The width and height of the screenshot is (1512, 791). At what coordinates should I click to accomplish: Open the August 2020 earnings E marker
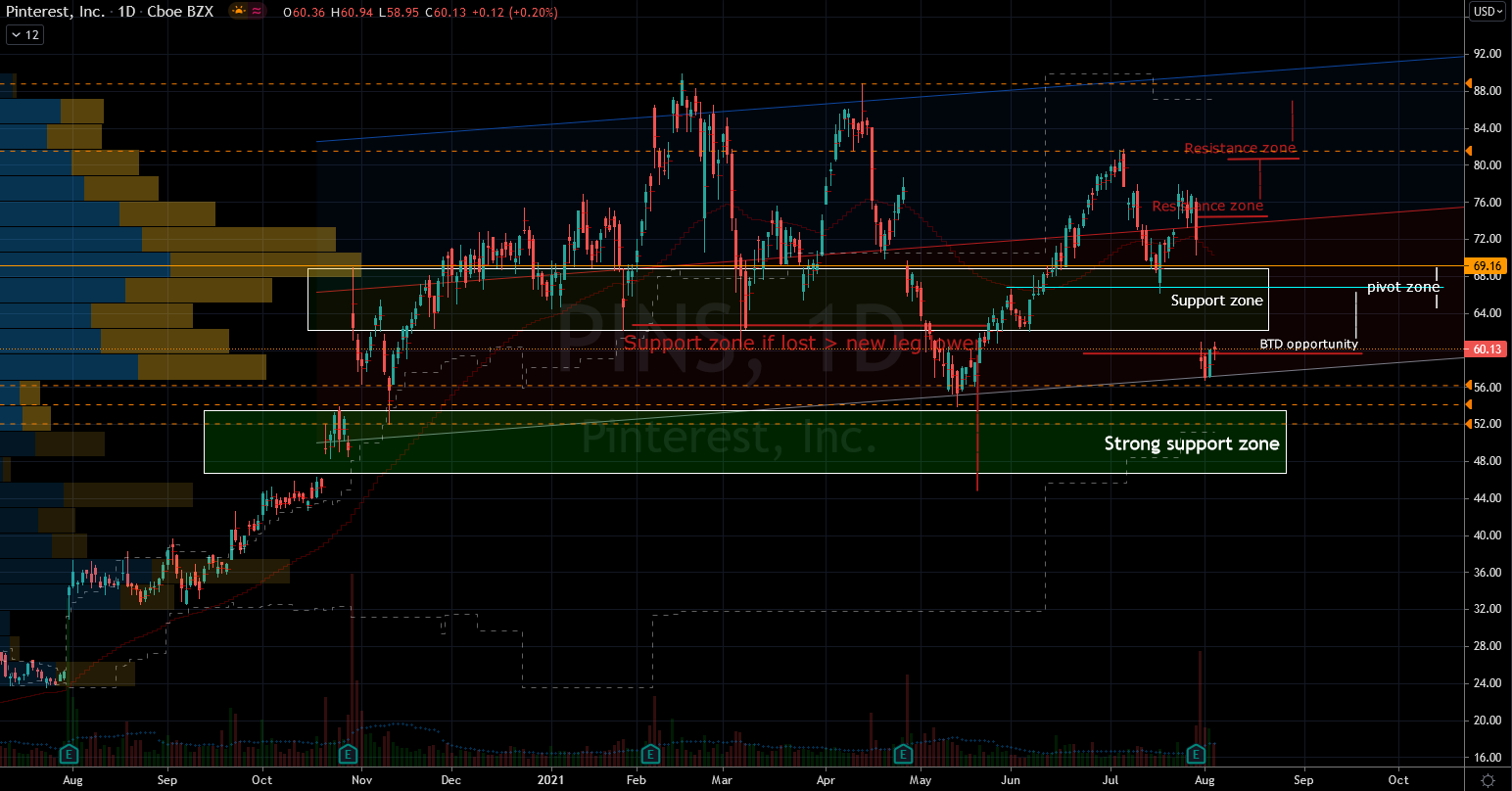[x=70, y=754]
